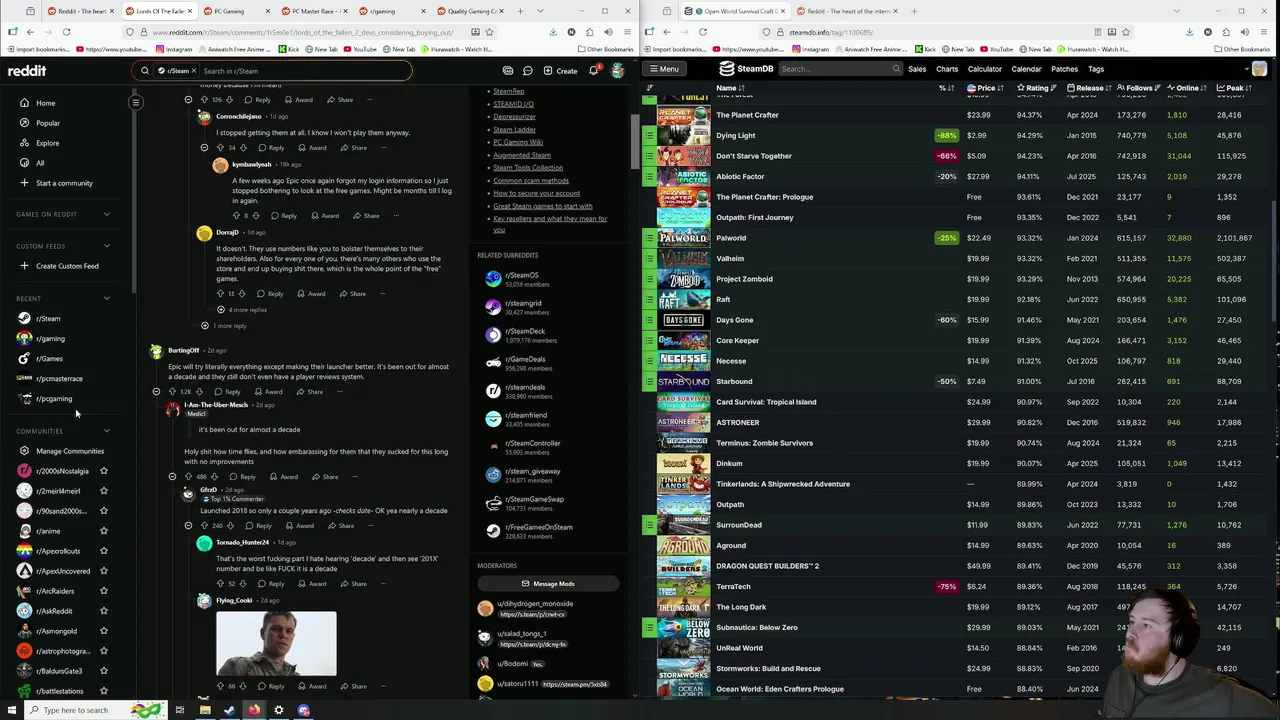Viewport: 1280px width, 720px height.
Task: Click the SteamDB page vertical scrollbar
Action: [x=1275, y=260]
